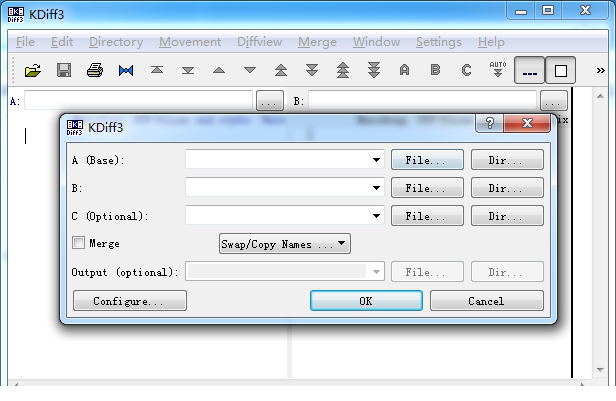Screen dimensions: 616x401
Task: Click the B path field in main window
Action: click(x=422, y=100)
